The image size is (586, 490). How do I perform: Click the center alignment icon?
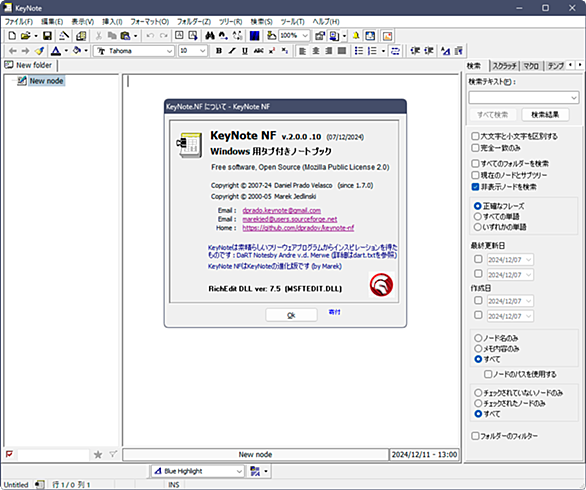coord(315,51)
